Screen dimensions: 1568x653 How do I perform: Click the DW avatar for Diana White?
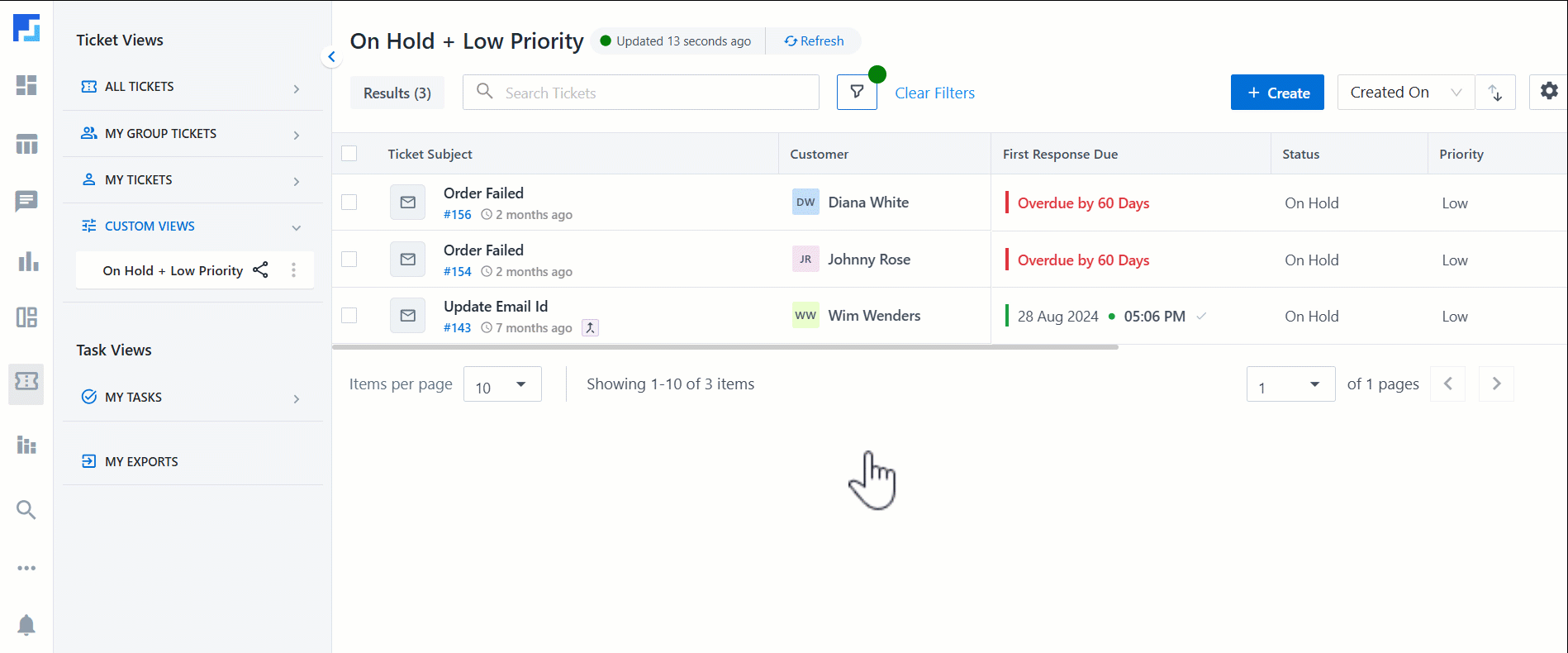click(x=805, y=203)
